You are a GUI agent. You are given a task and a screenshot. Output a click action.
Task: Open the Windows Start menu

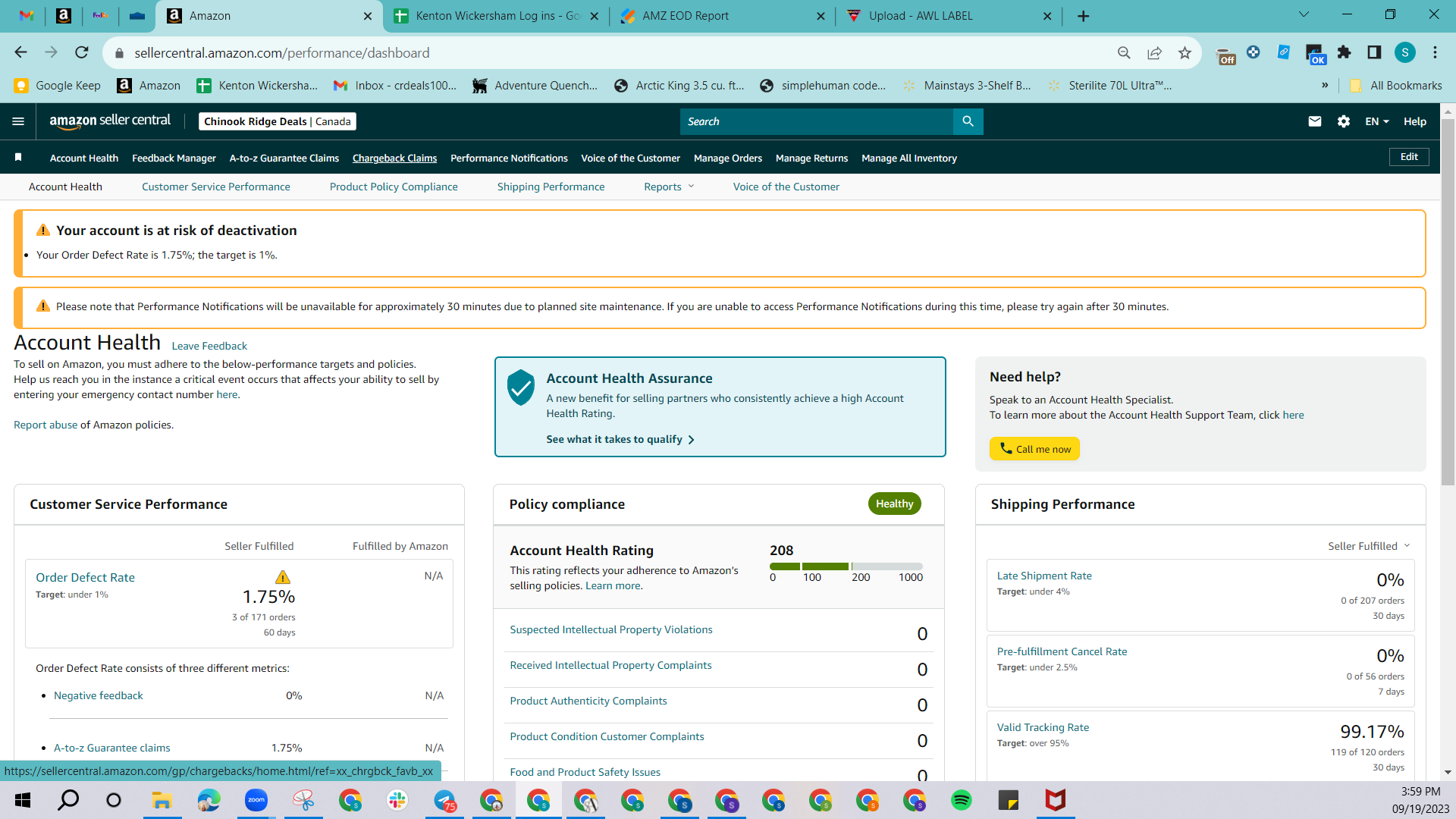(23, 800)
